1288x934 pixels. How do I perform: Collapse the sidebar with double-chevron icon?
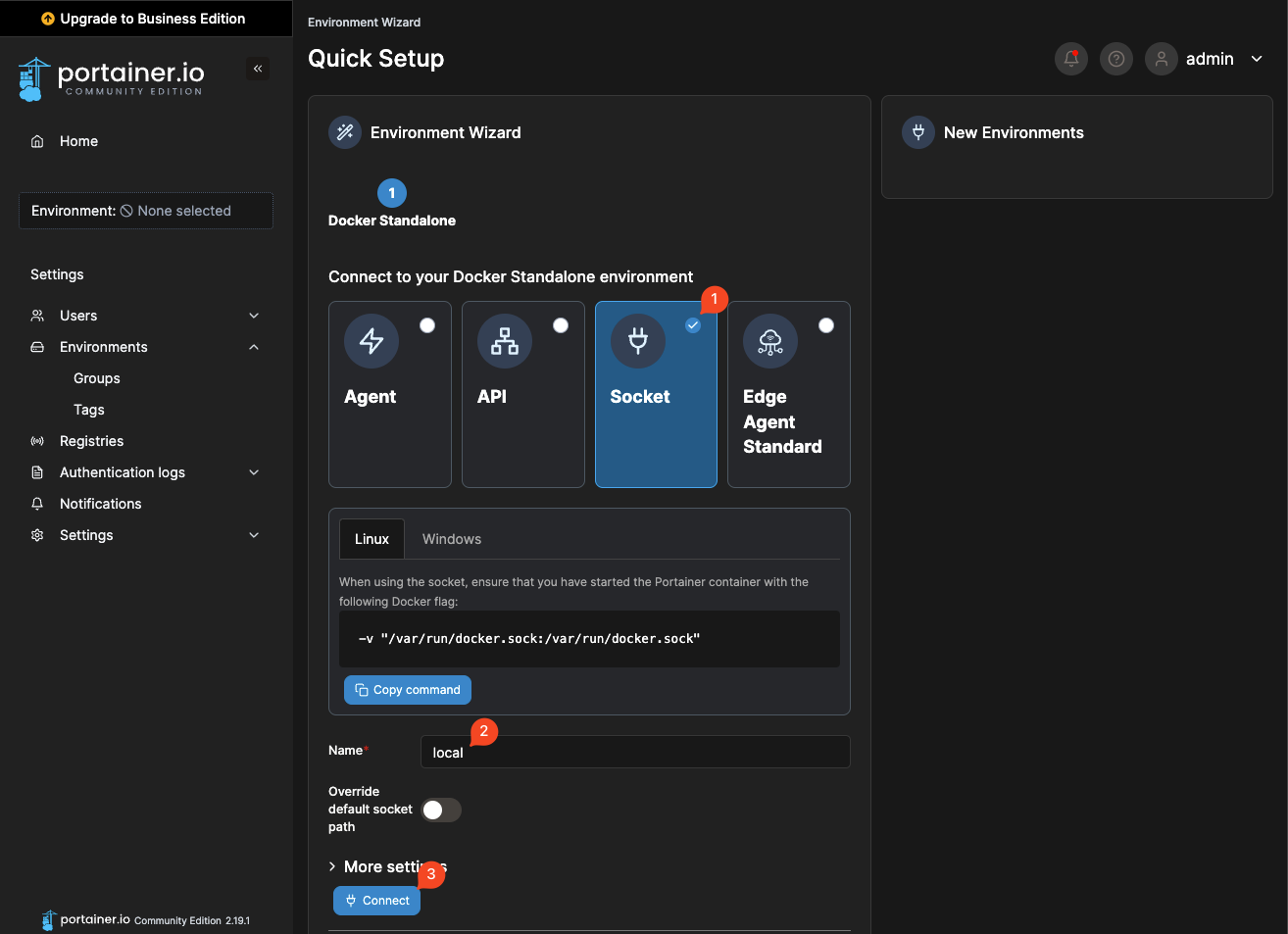(258, 69)
